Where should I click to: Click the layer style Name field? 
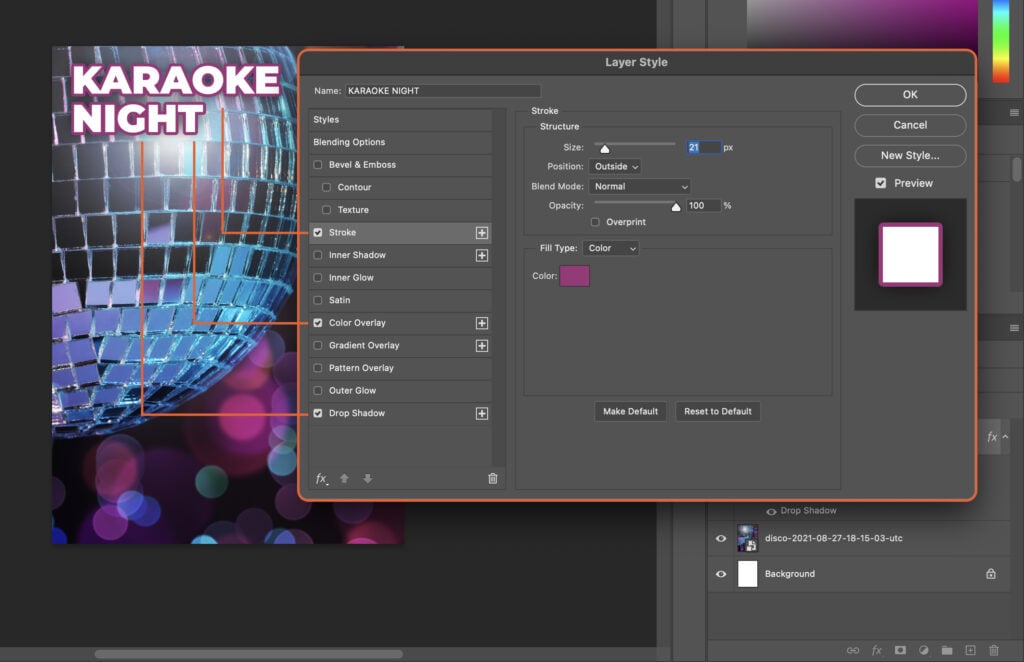443,90
